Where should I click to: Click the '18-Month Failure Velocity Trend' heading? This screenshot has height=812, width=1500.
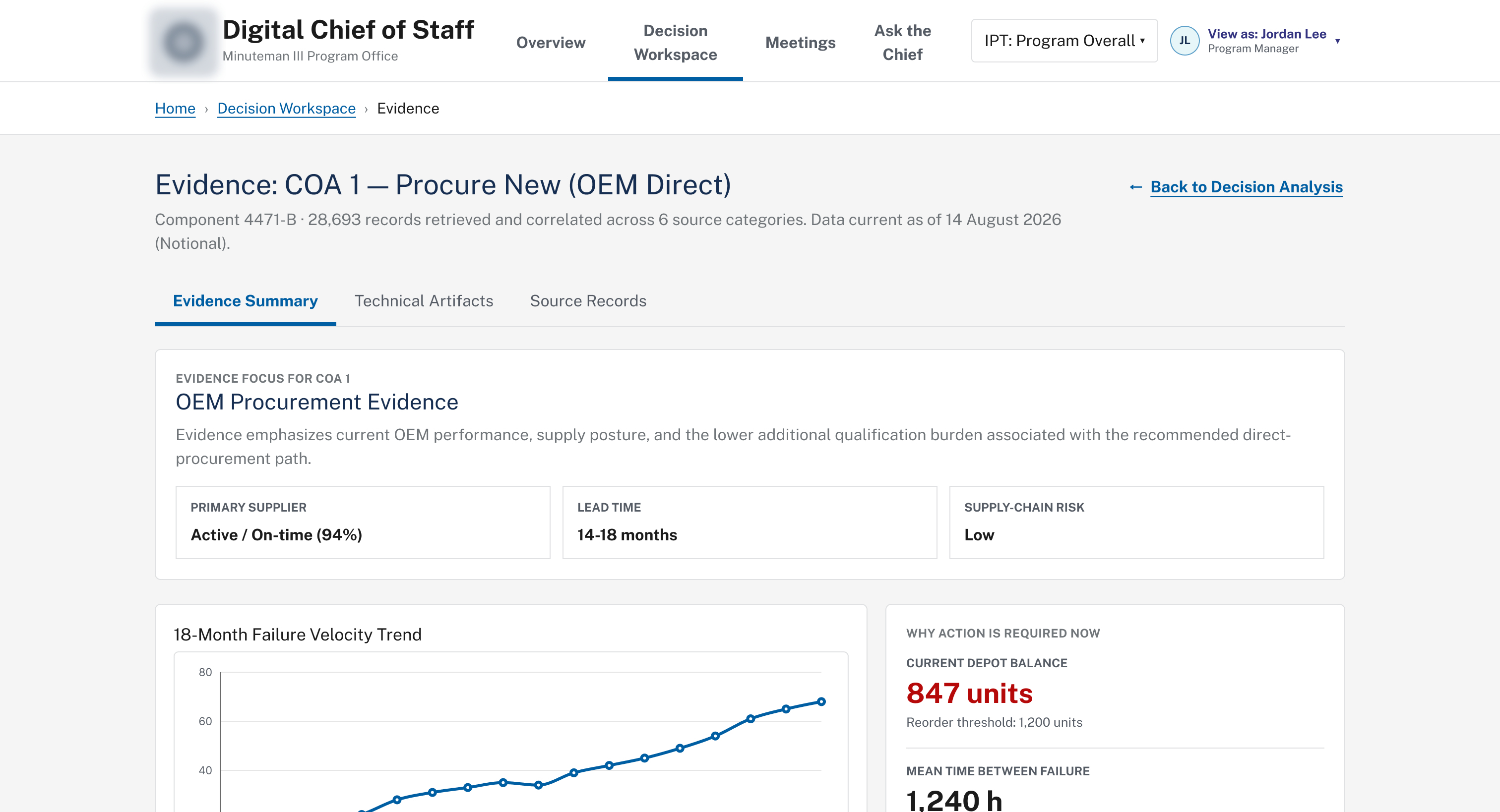pyautogui.click(x=298, y=635)
